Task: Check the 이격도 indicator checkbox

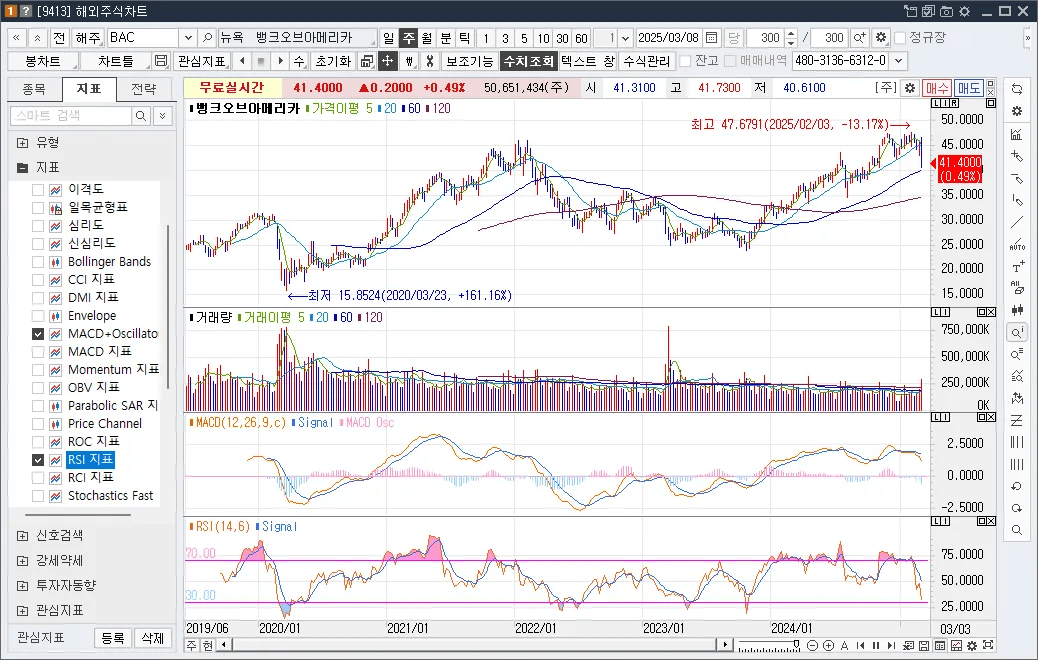Action: [38, 189]
